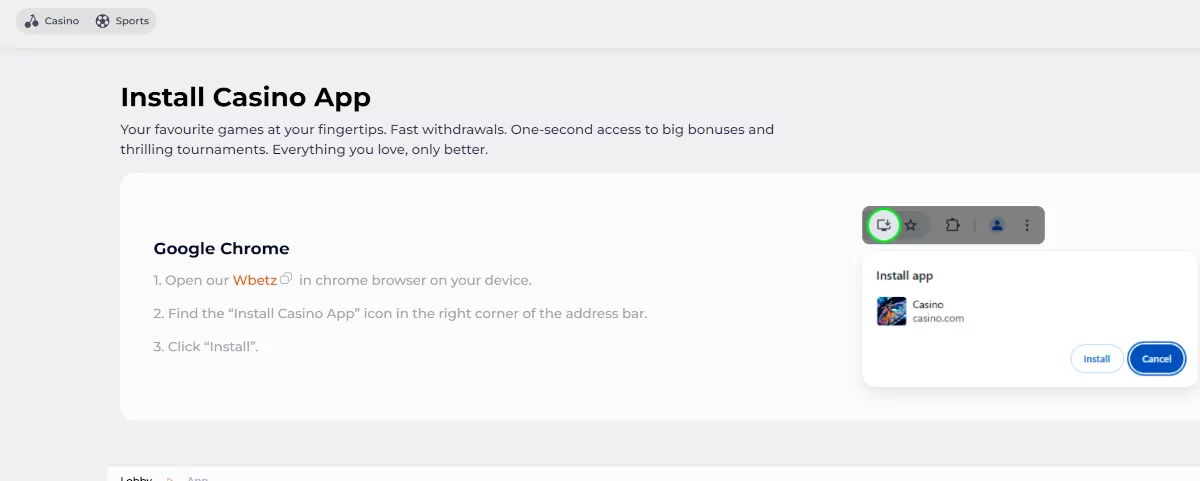
Task: Click the star bookmark icon
Action: pyautogui.click(x=911, y=225)
